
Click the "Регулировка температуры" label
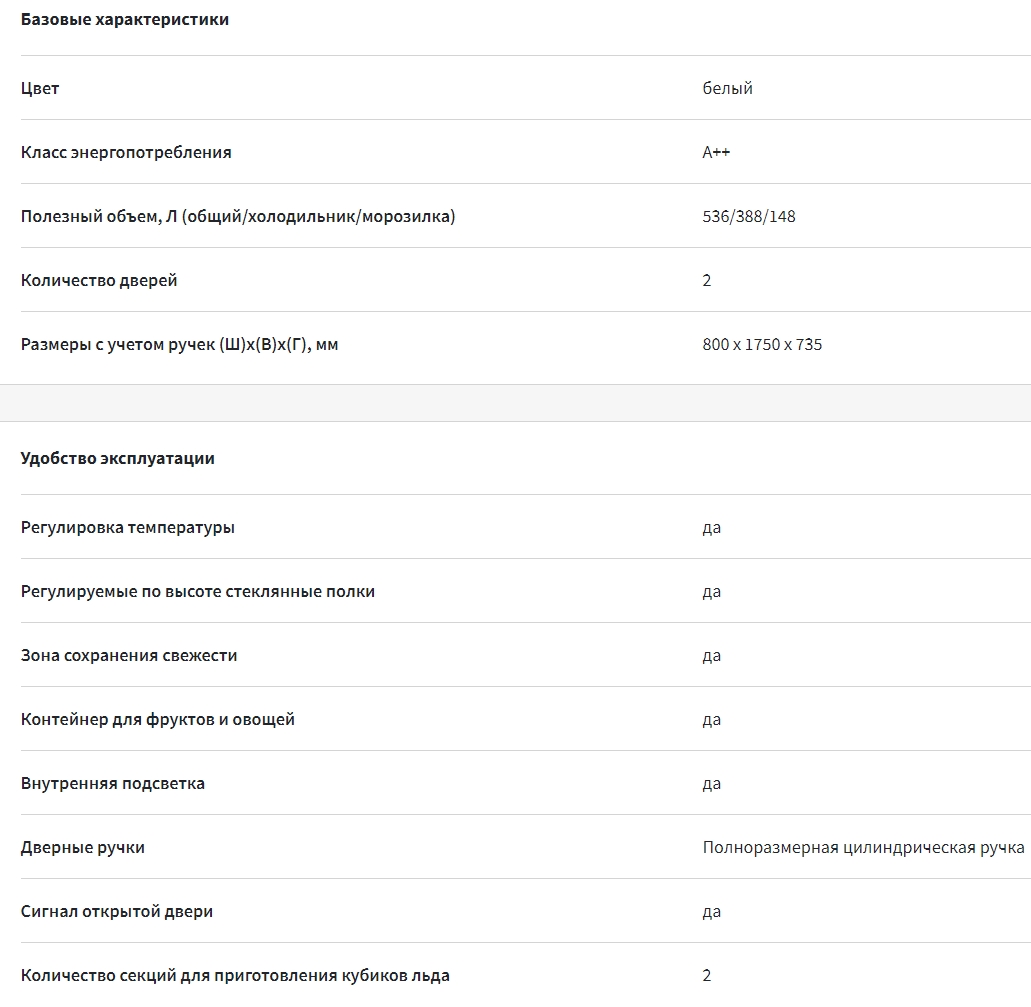coord(128,527)
